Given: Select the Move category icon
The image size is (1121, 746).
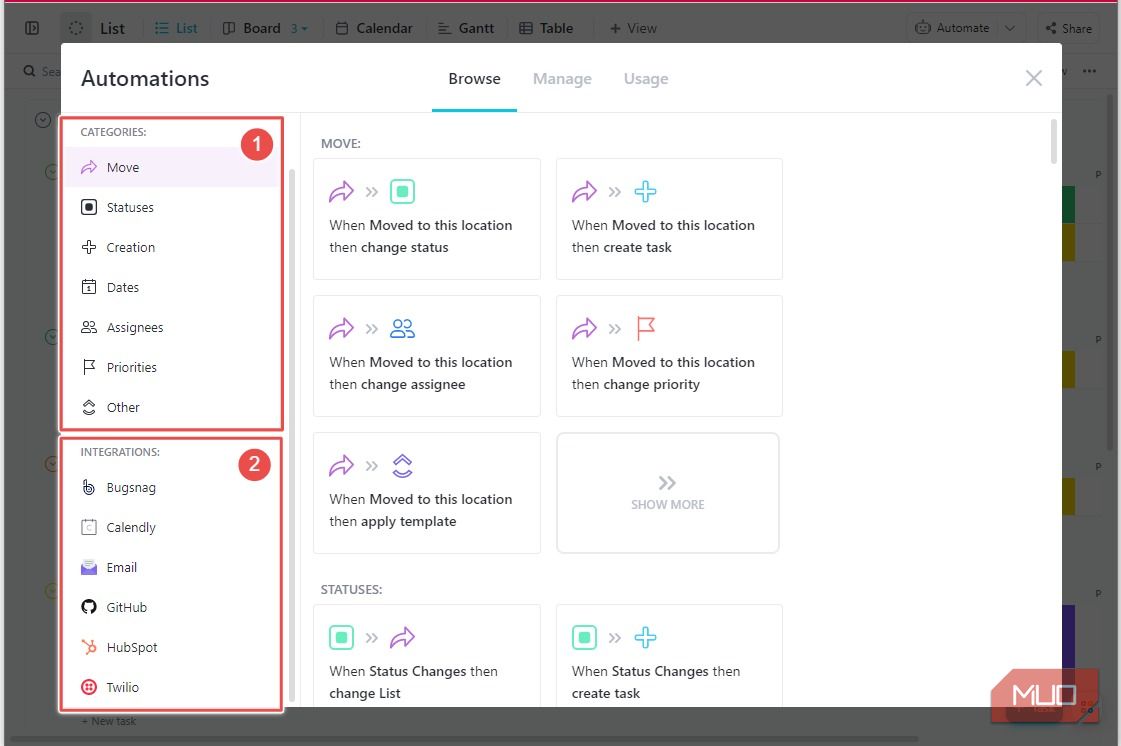Looking at the screenshot, I should click(89, 167).
